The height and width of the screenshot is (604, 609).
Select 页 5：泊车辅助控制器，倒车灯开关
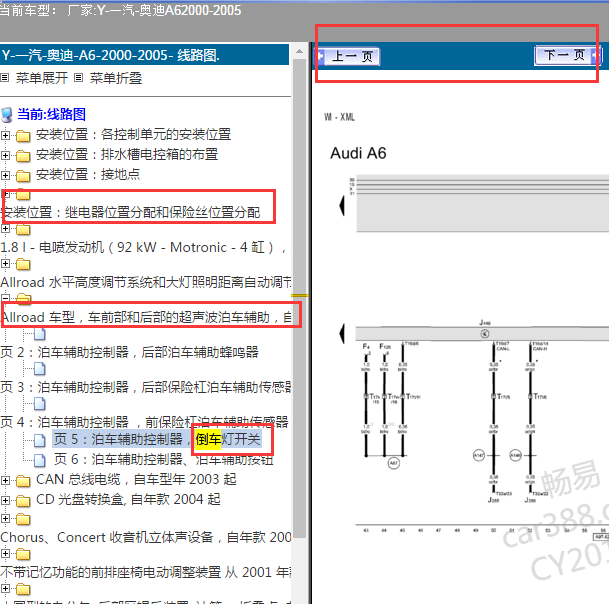click(157, 439)
